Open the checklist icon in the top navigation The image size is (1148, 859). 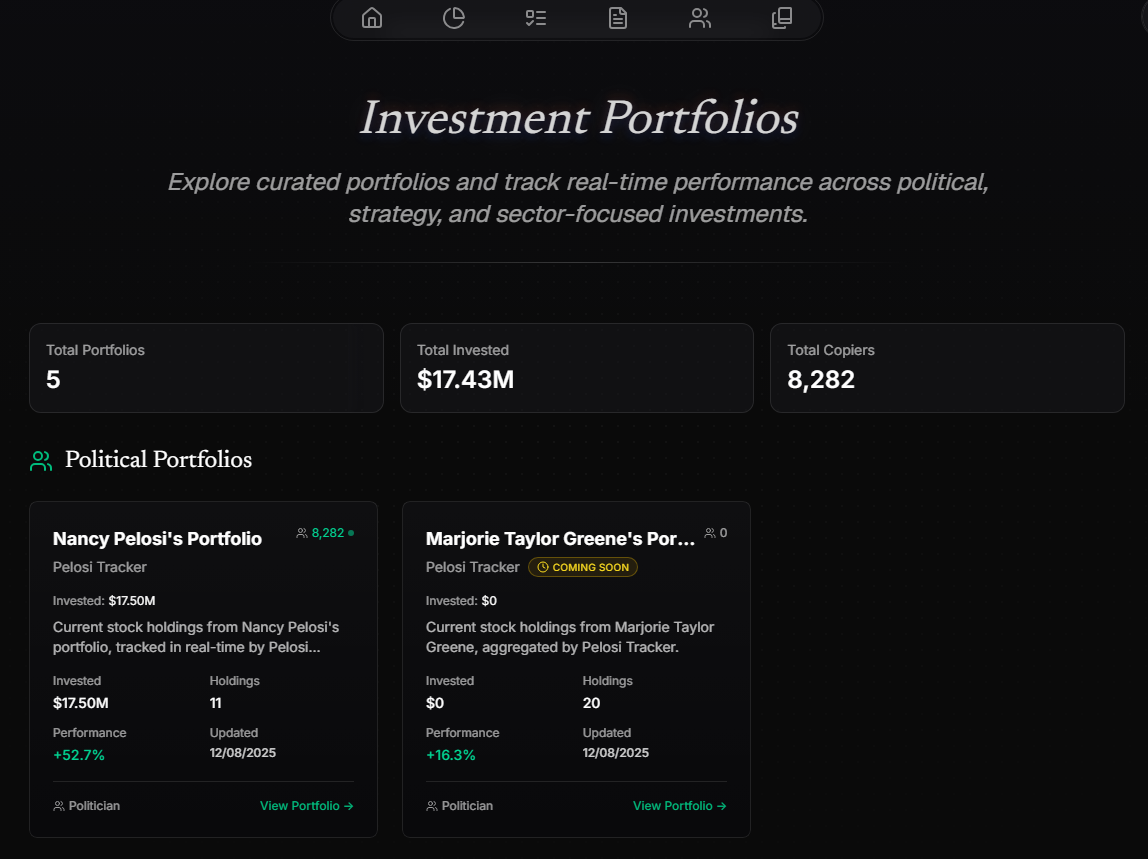click(x=535, y=18)
